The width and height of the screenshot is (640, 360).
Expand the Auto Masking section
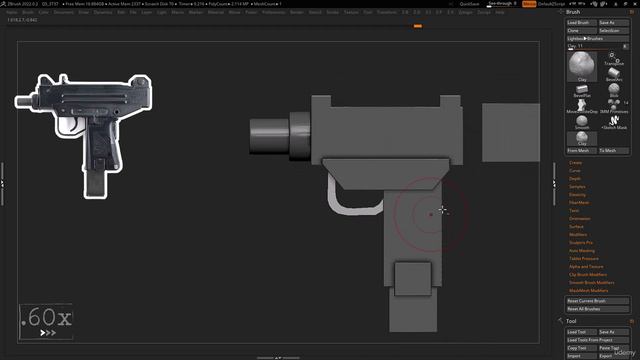[x=582, y=251]
